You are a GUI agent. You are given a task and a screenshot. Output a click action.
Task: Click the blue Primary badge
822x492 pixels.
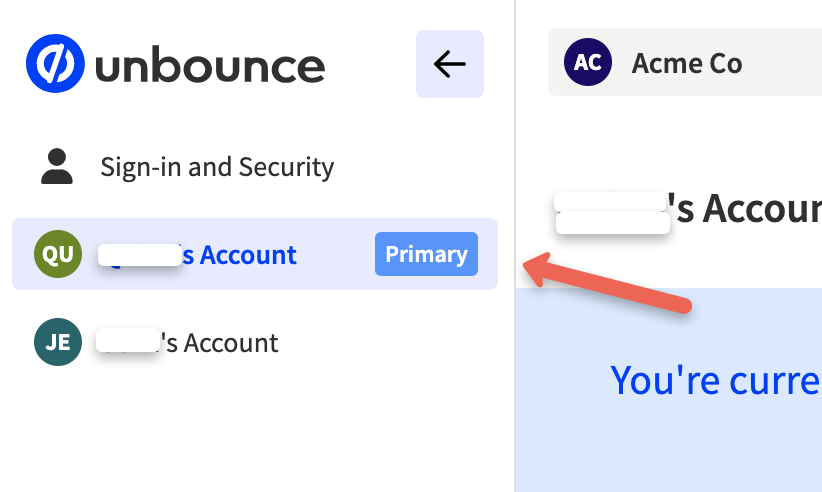coord(426,254)
